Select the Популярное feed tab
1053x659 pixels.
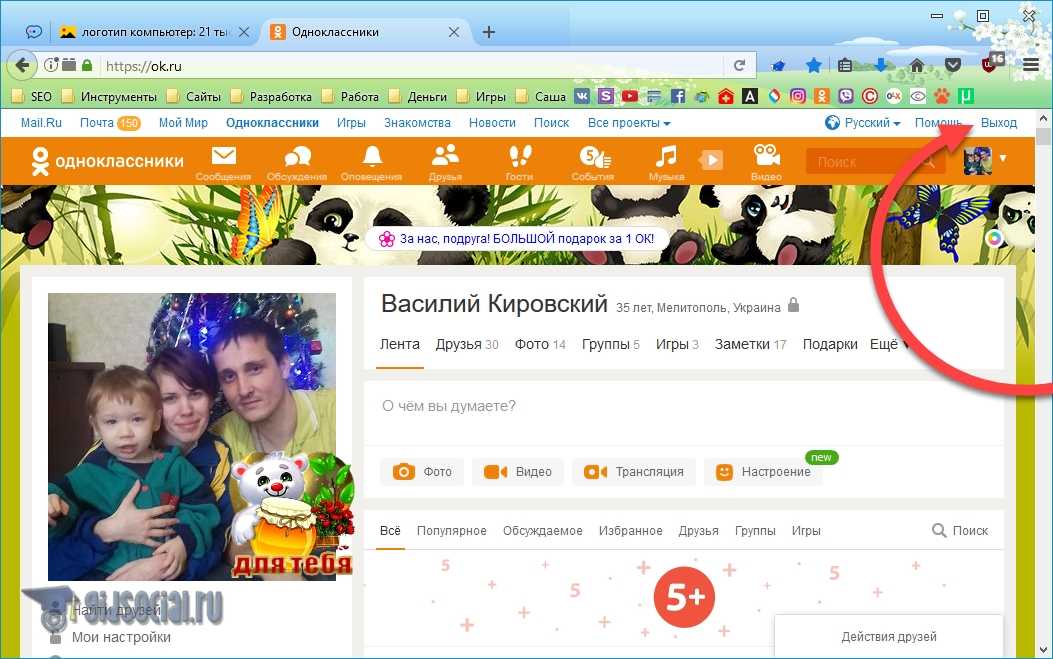click(x=451, y=531)
